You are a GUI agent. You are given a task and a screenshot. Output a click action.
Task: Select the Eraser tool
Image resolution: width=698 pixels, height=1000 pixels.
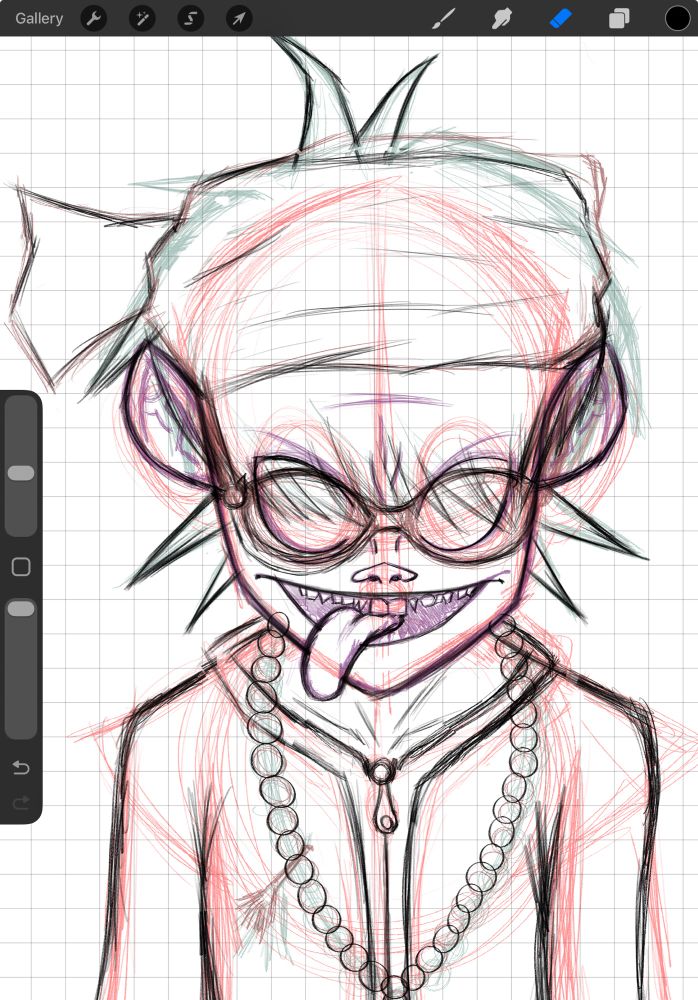561,18
